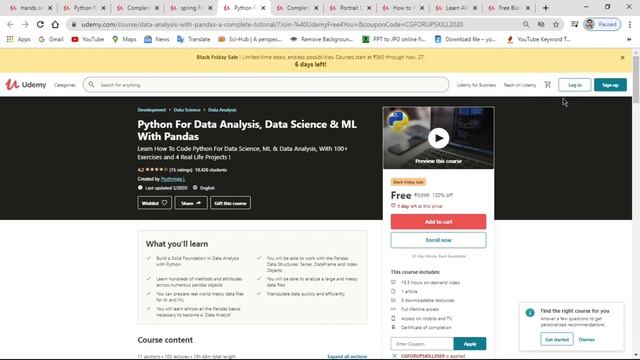Click the browser forward arrow

click(x=25, y=24)
